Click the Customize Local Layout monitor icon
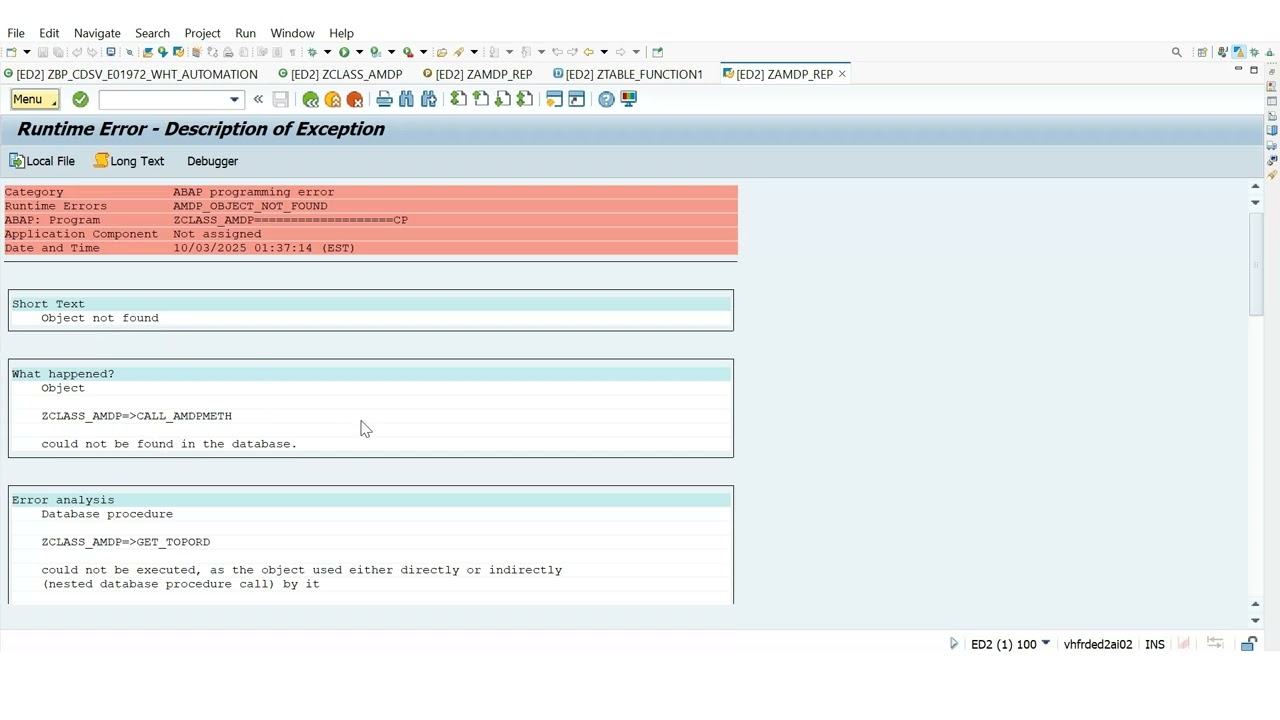Screen dimensions: 1280x720 (x=628, y=99)
